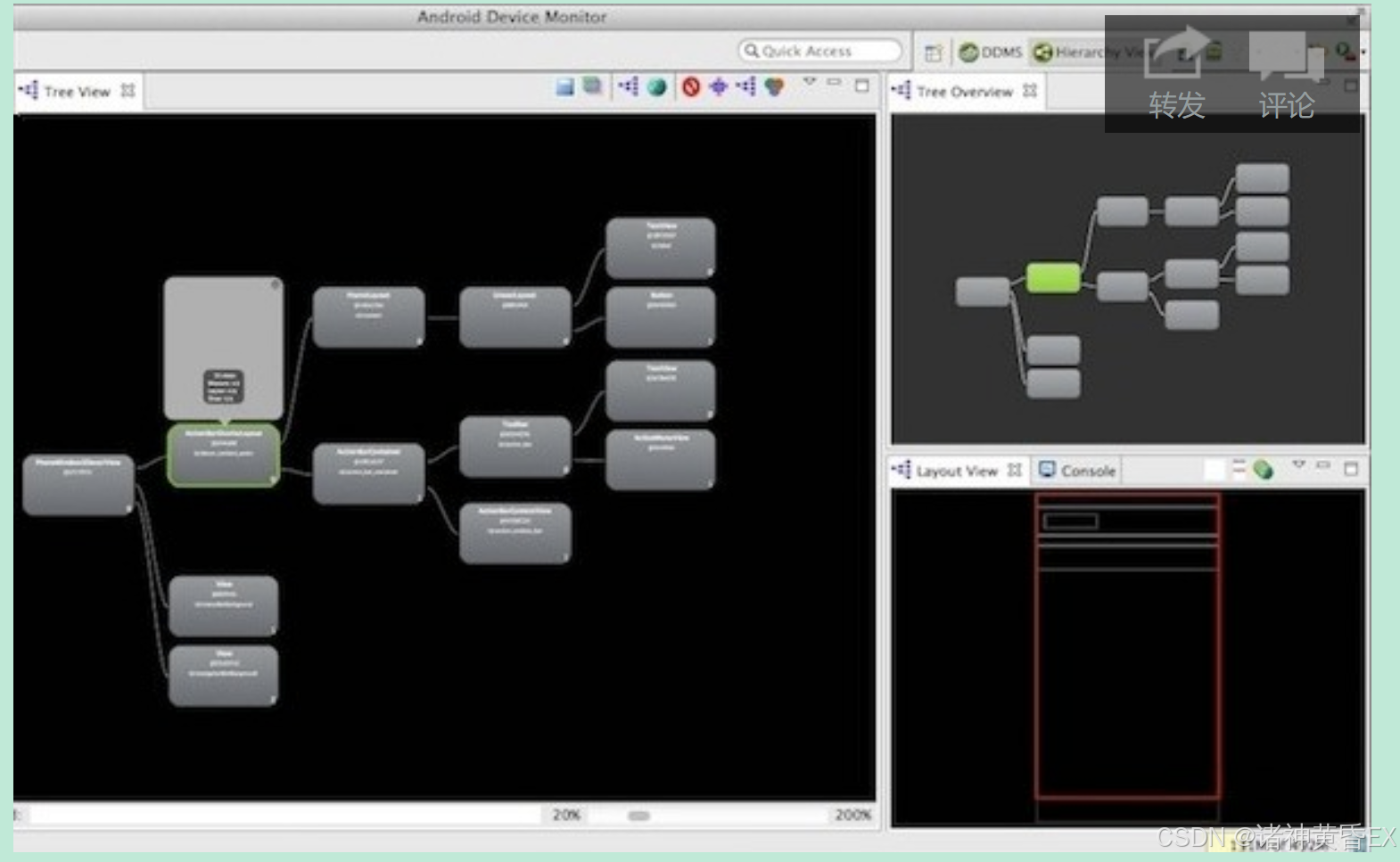Open the Layout View panel view menu triangle

pos(1298,464)
